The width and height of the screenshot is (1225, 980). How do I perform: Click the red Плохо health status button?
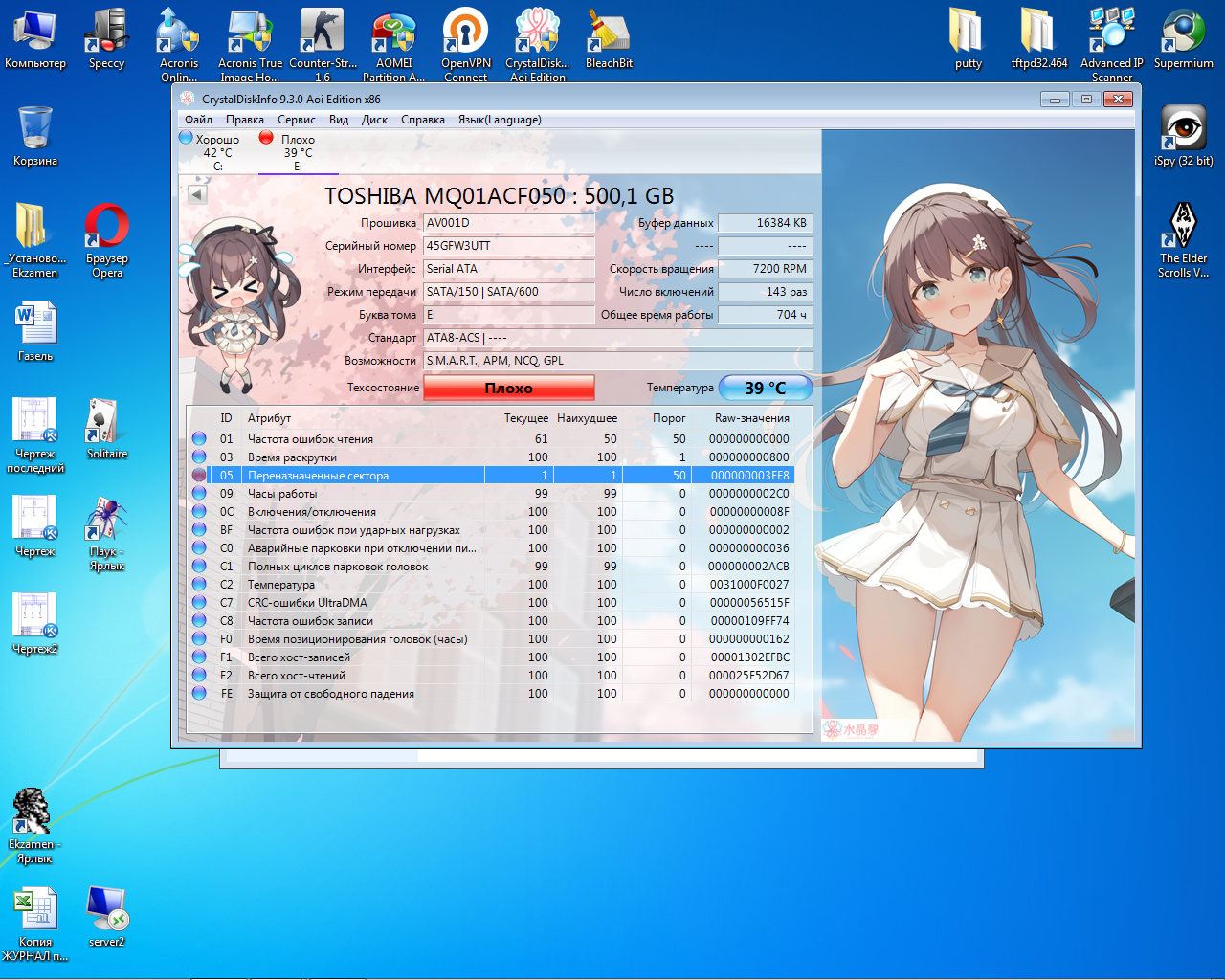pyautogui.click(x=509, y=388)
